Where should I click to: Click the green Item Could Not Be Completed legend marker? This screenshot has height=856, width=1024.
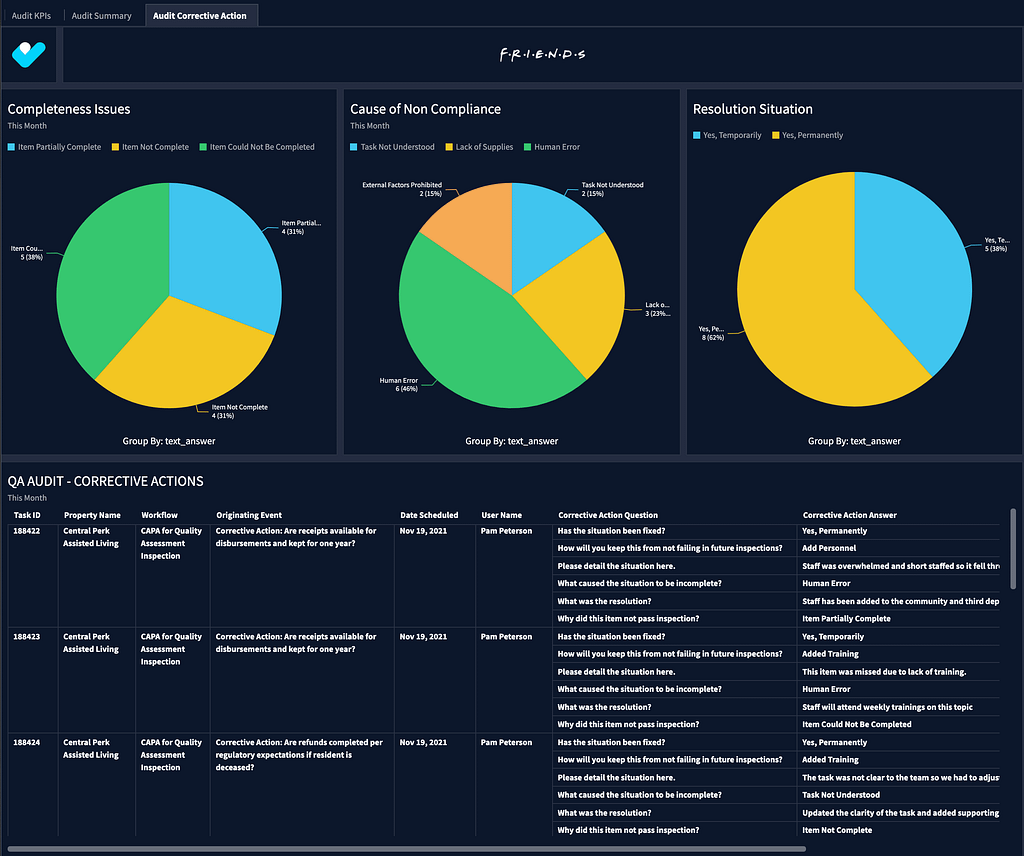(x=204, y=147)
